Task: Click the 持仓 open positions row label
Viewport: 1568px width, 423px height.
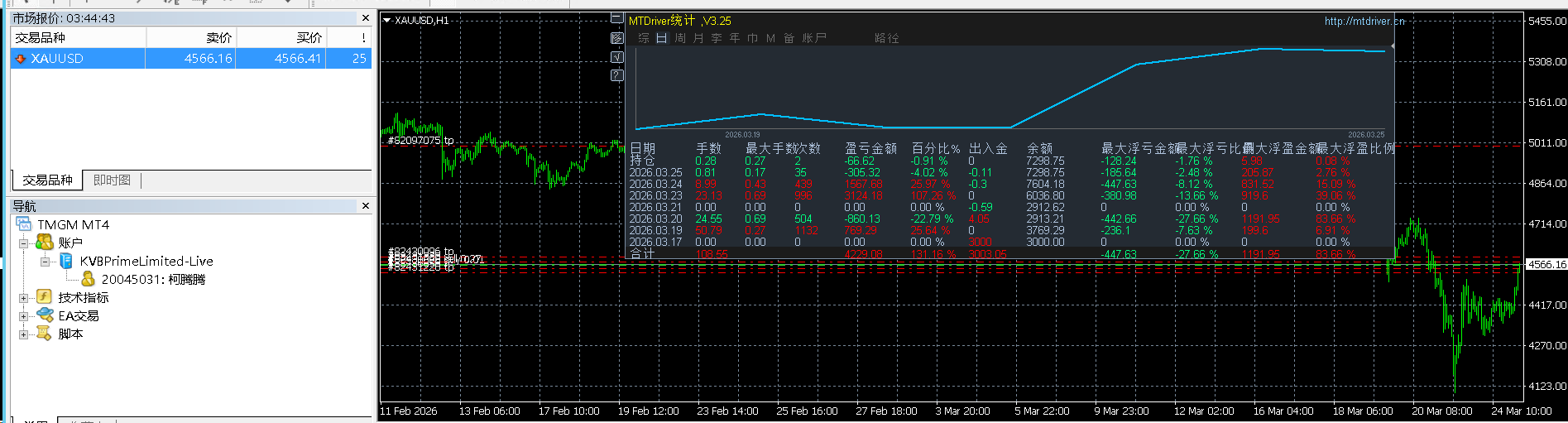Action: (642, 161)
